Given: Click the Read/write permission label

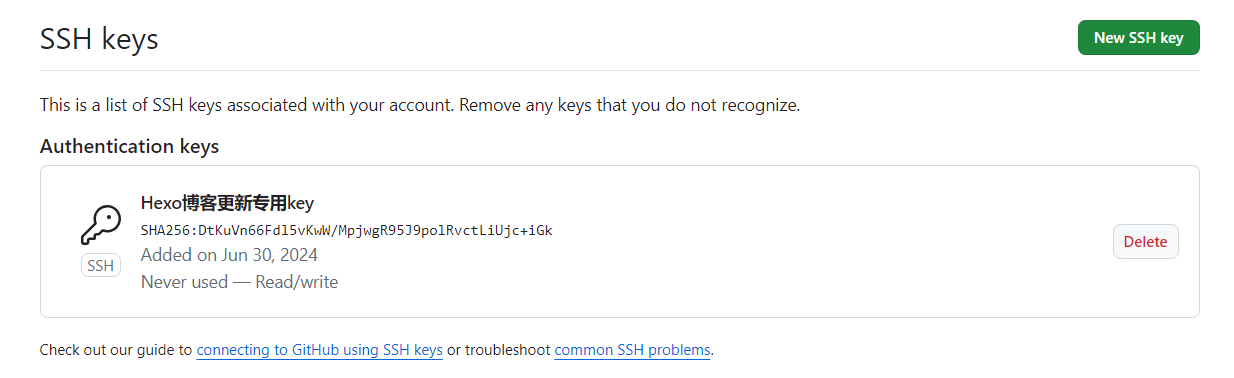Looking at the screenshot, I should click(x=295, y=282).
